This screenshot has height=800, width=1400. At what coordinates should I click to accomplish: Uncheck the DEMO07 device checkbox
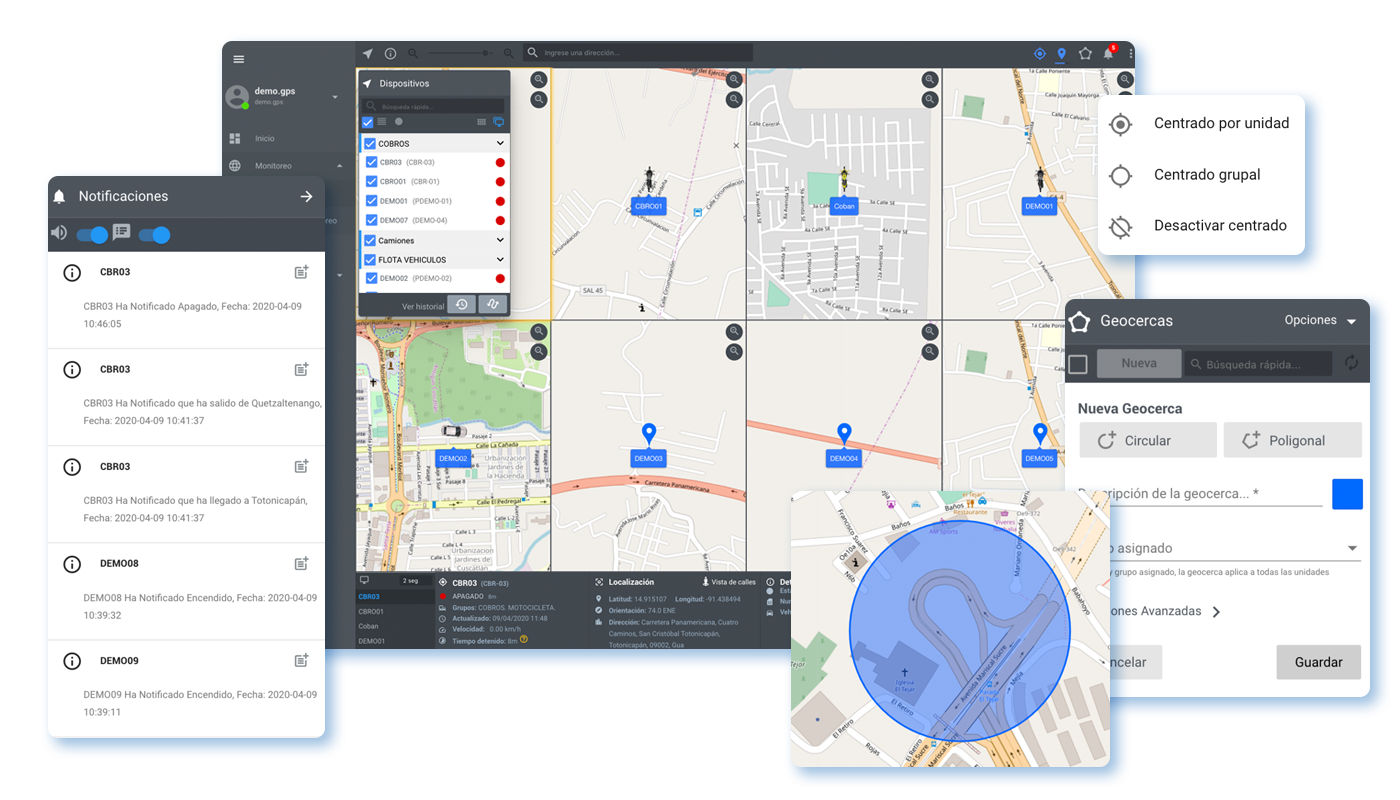[372, 220]
